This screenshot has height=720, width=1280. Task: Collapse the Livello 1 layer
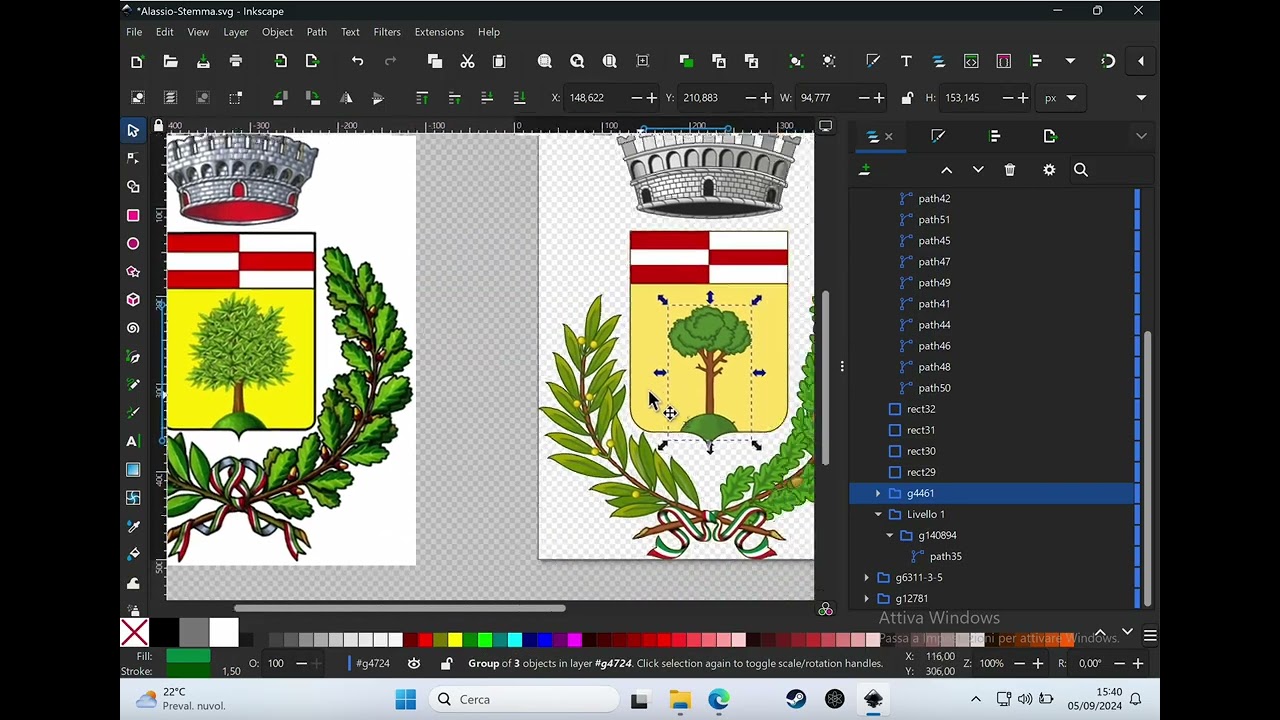pos(878,514)
